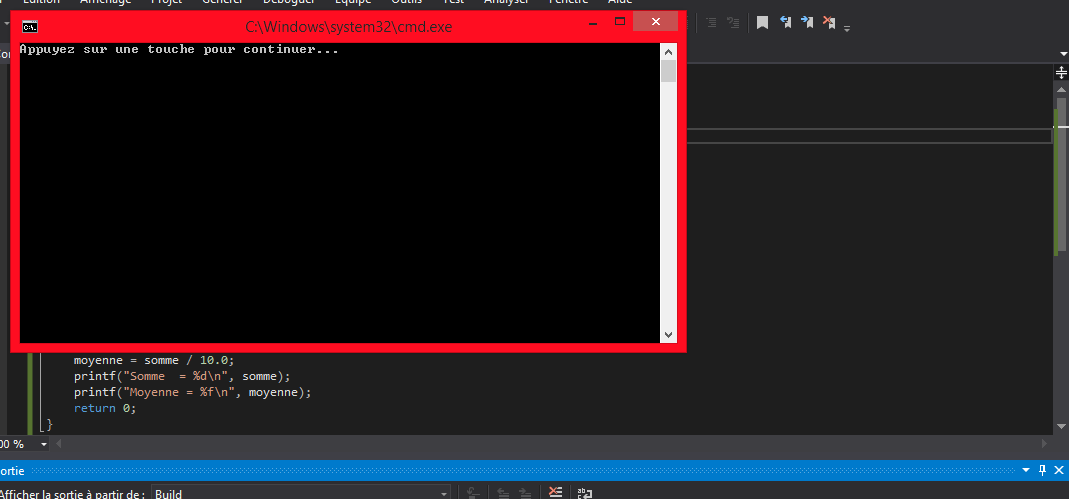Clear all bookmarks icon with red X
The height and width of the screenshot is (499, 1069).
coord(829,22)
